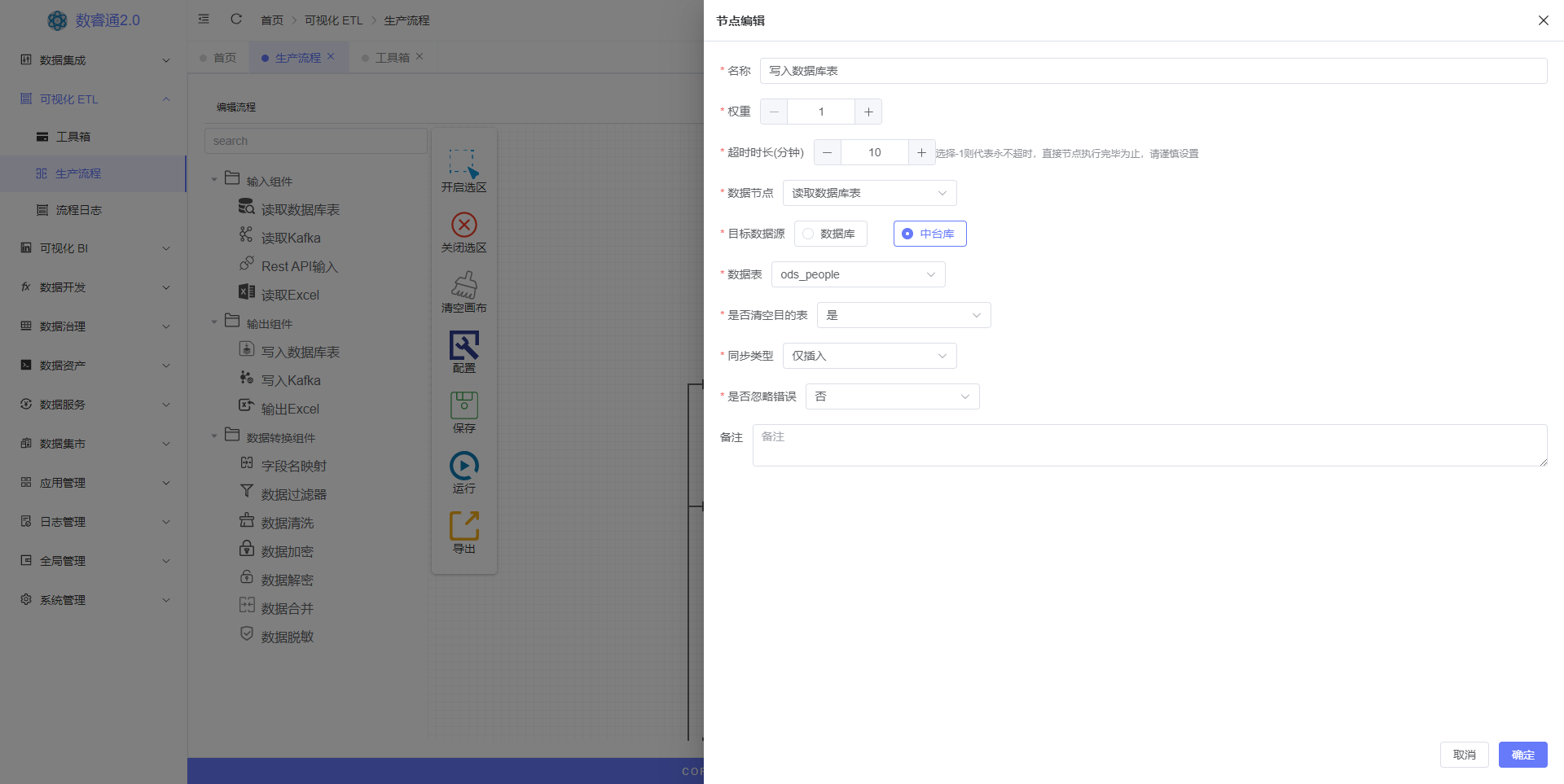
Task: Expand 系统管理 sidebar menu
Action: [x=94, y=600]
